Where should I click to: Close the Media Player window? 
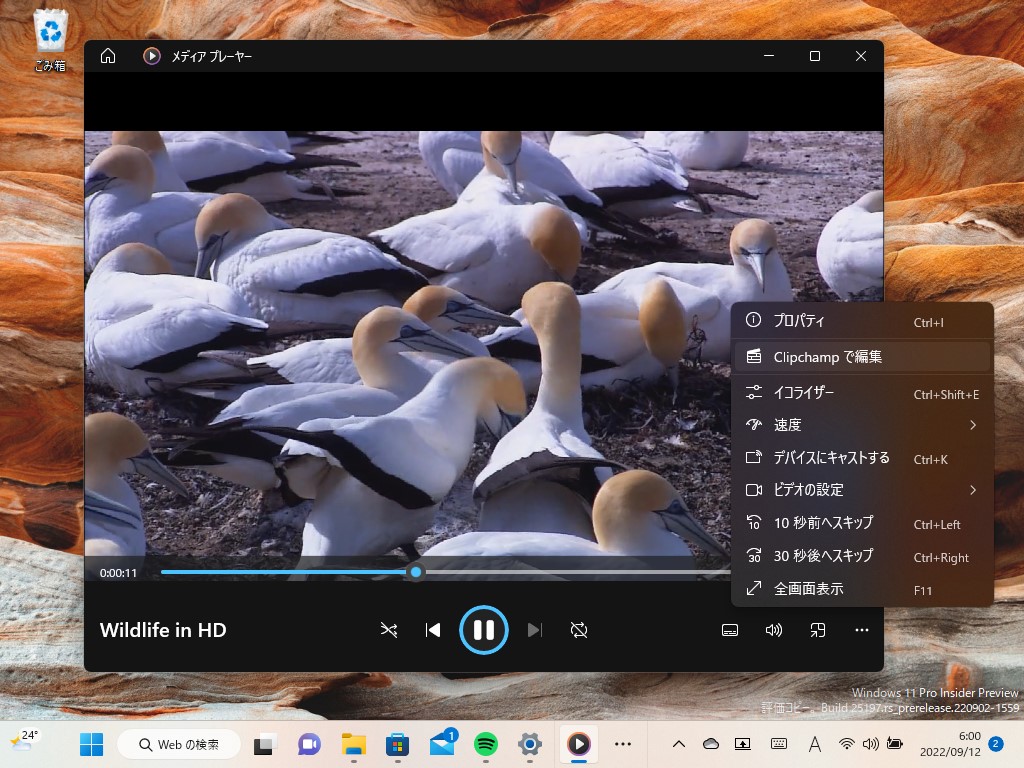(x=861, y=56)
